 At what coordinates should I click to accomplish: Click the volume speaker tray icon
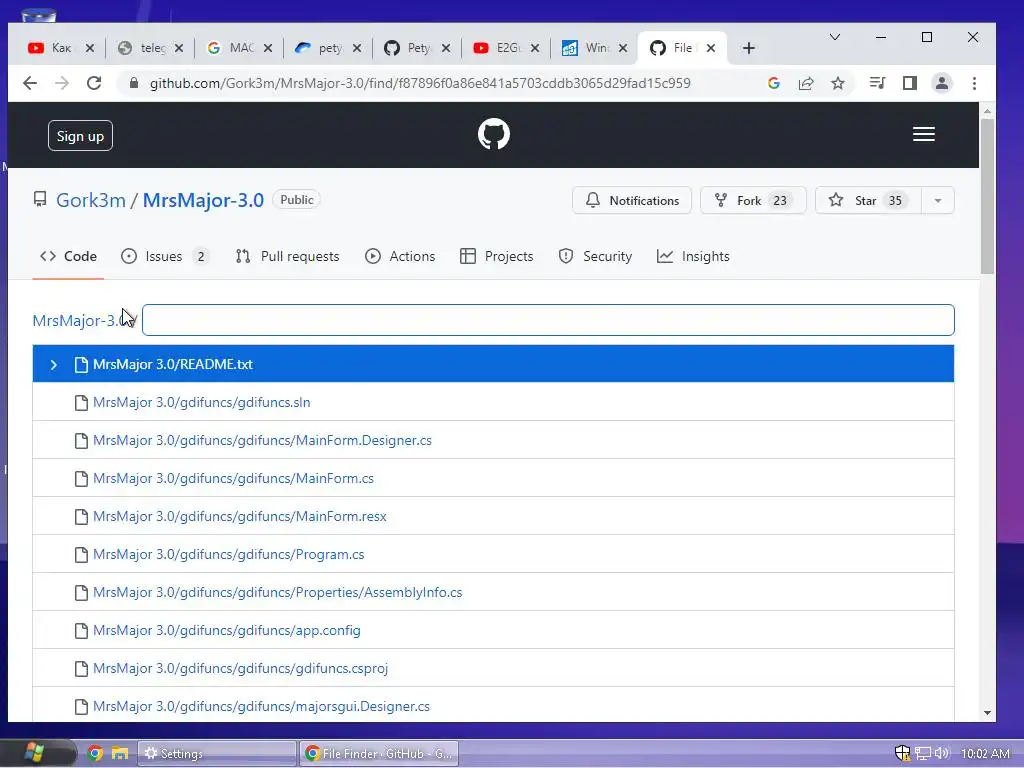coord(942,754)
